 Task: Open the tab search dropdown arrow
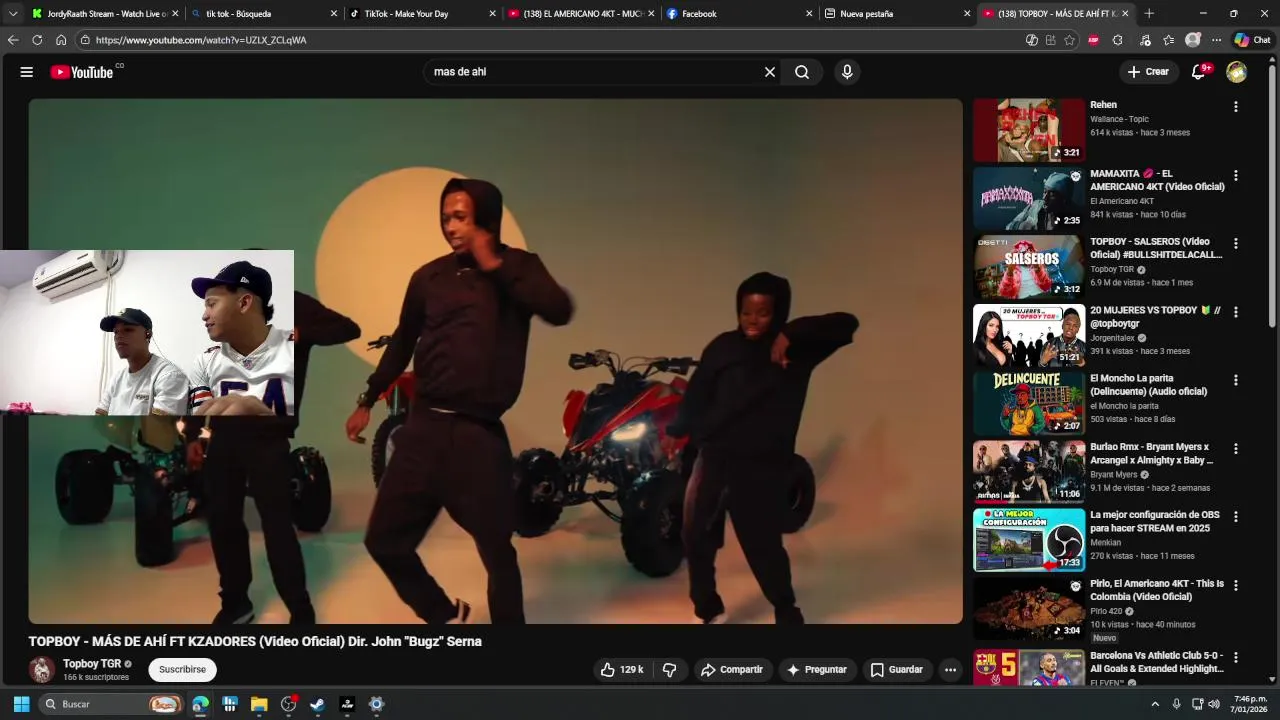pos(13,14)
